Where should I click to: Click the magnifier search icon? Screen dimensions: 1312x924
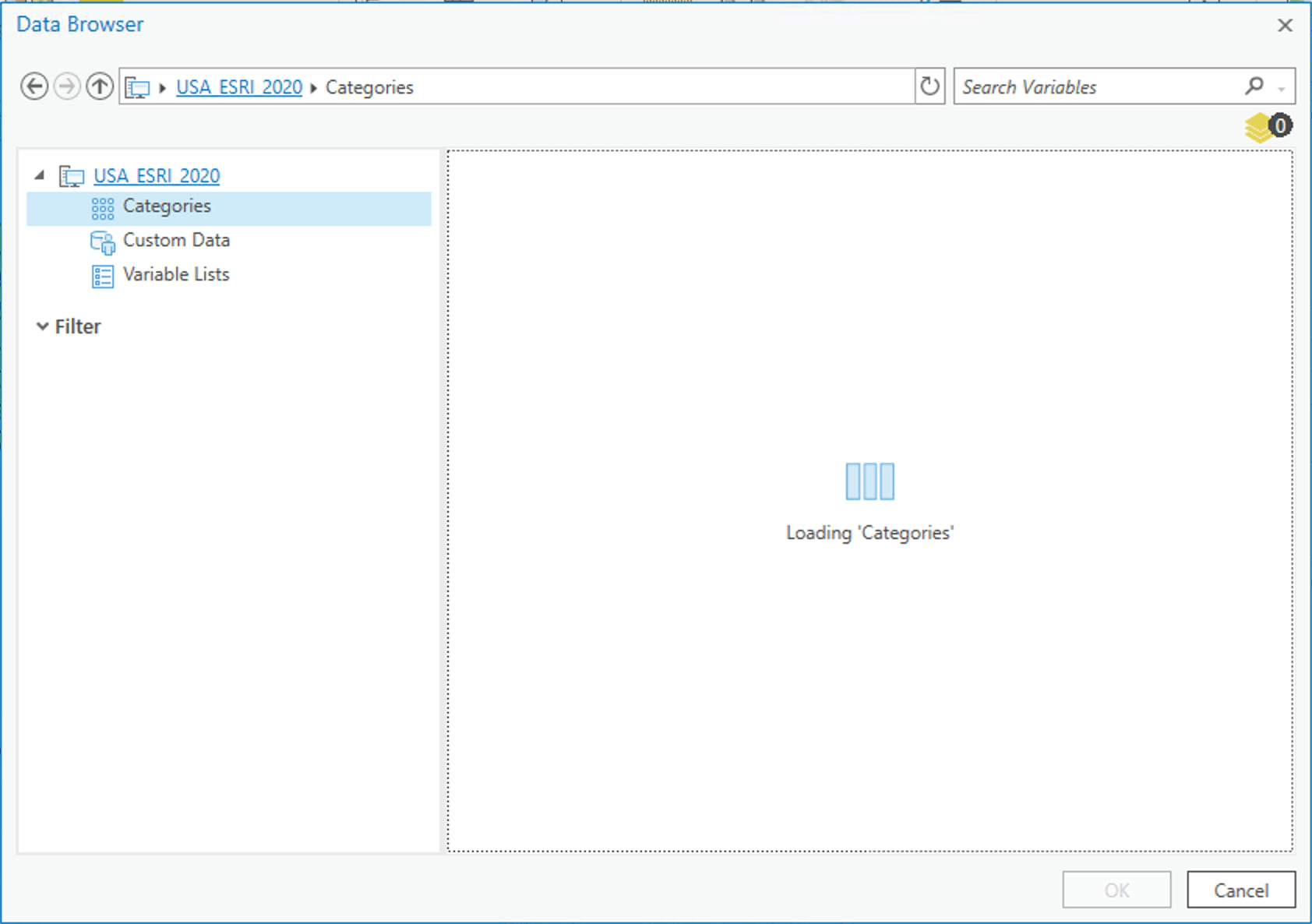(x=1254, y=86)
